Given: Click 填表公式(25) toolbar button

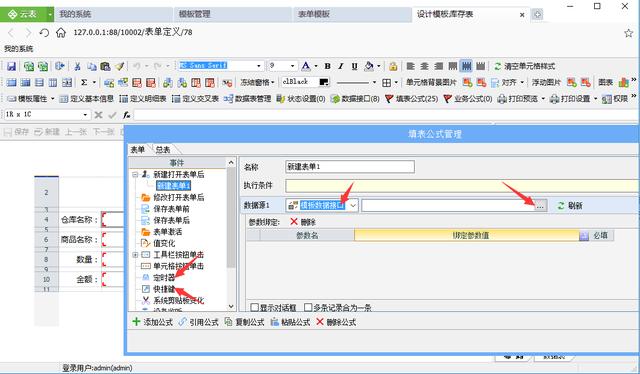Looking at the screenshot, I should tap(412, 99).
